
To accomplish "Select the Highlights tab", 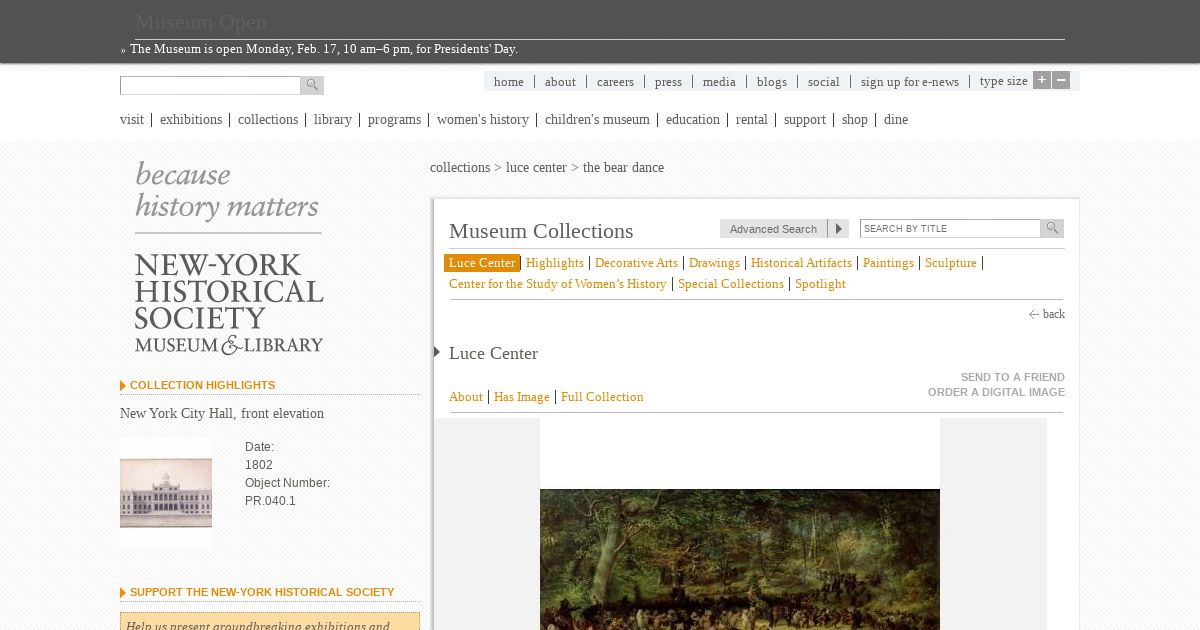I will 555,263.
